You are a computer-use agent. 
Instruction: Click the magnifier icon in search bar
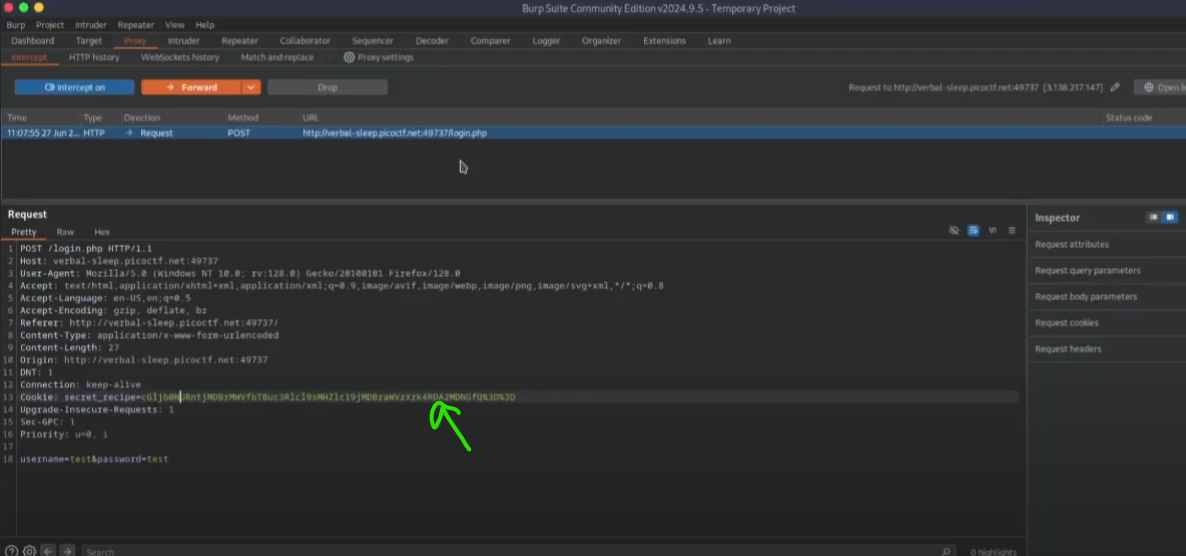945,551
